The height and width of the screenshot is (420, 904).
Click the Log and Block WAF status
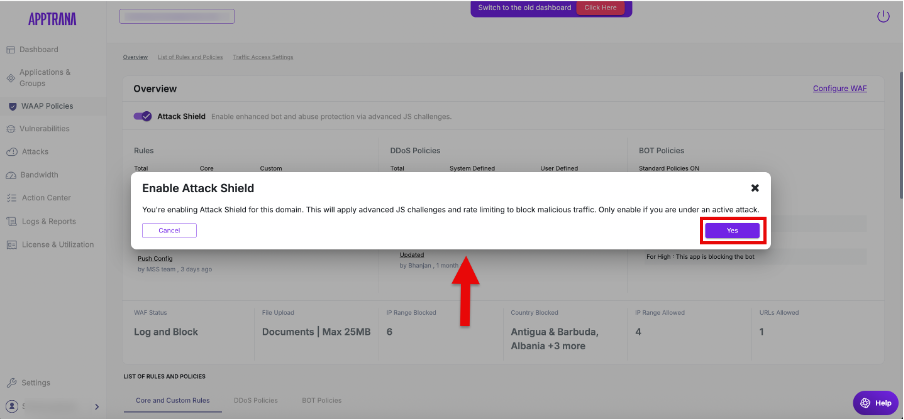click(x=166, y=332)
